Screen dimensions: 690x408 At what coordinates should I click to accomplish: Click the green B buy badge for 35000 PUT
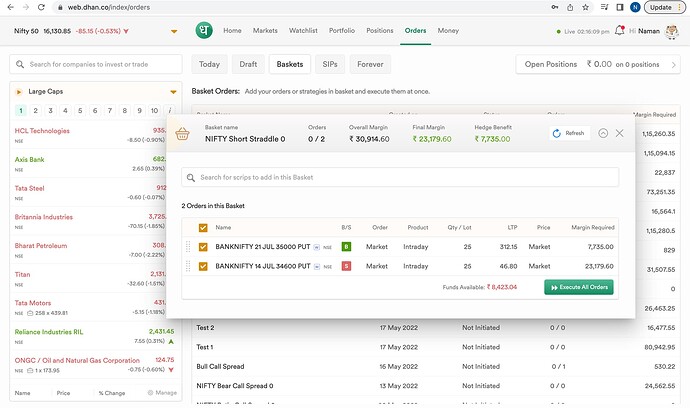(346, 246)
